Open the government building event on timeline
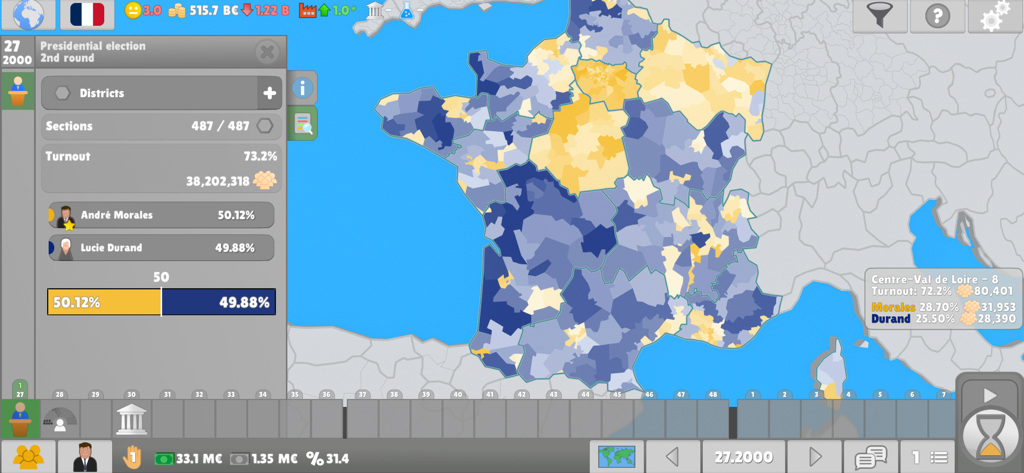Viewport: 1024px width, 473px height. click(132, 419)
